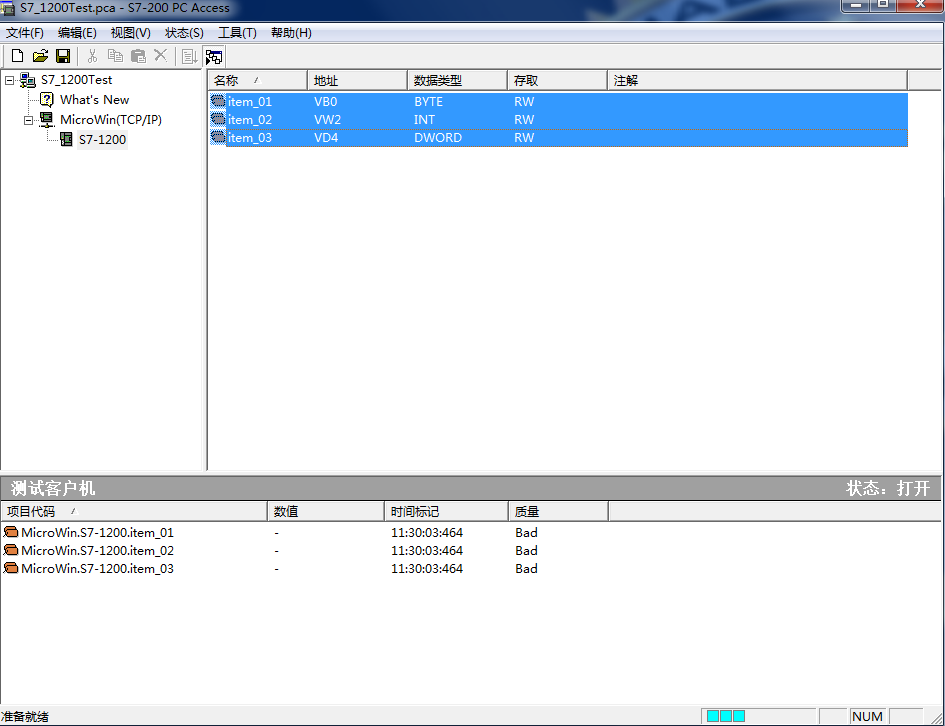Open the 编辑(E) menu

77,33
